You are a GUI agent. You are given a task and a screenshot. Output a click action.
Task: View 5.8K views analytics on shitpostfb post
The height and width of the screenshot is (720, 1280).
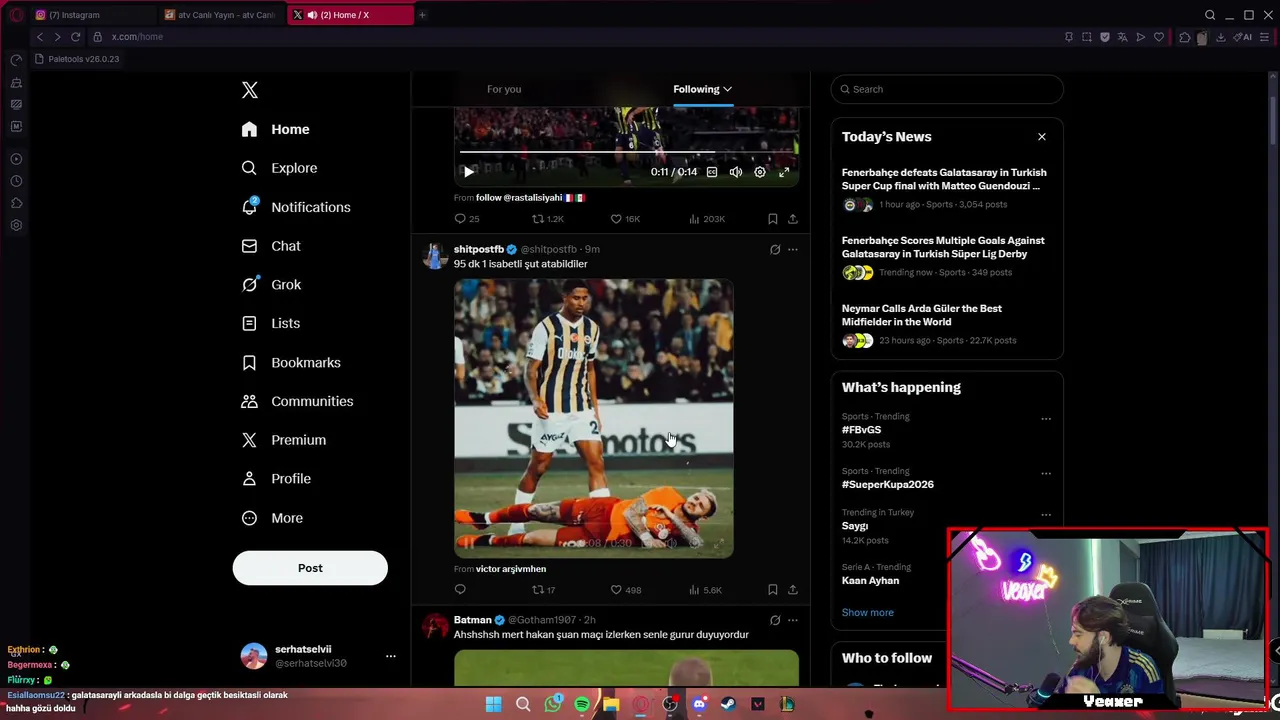(705, 590)
